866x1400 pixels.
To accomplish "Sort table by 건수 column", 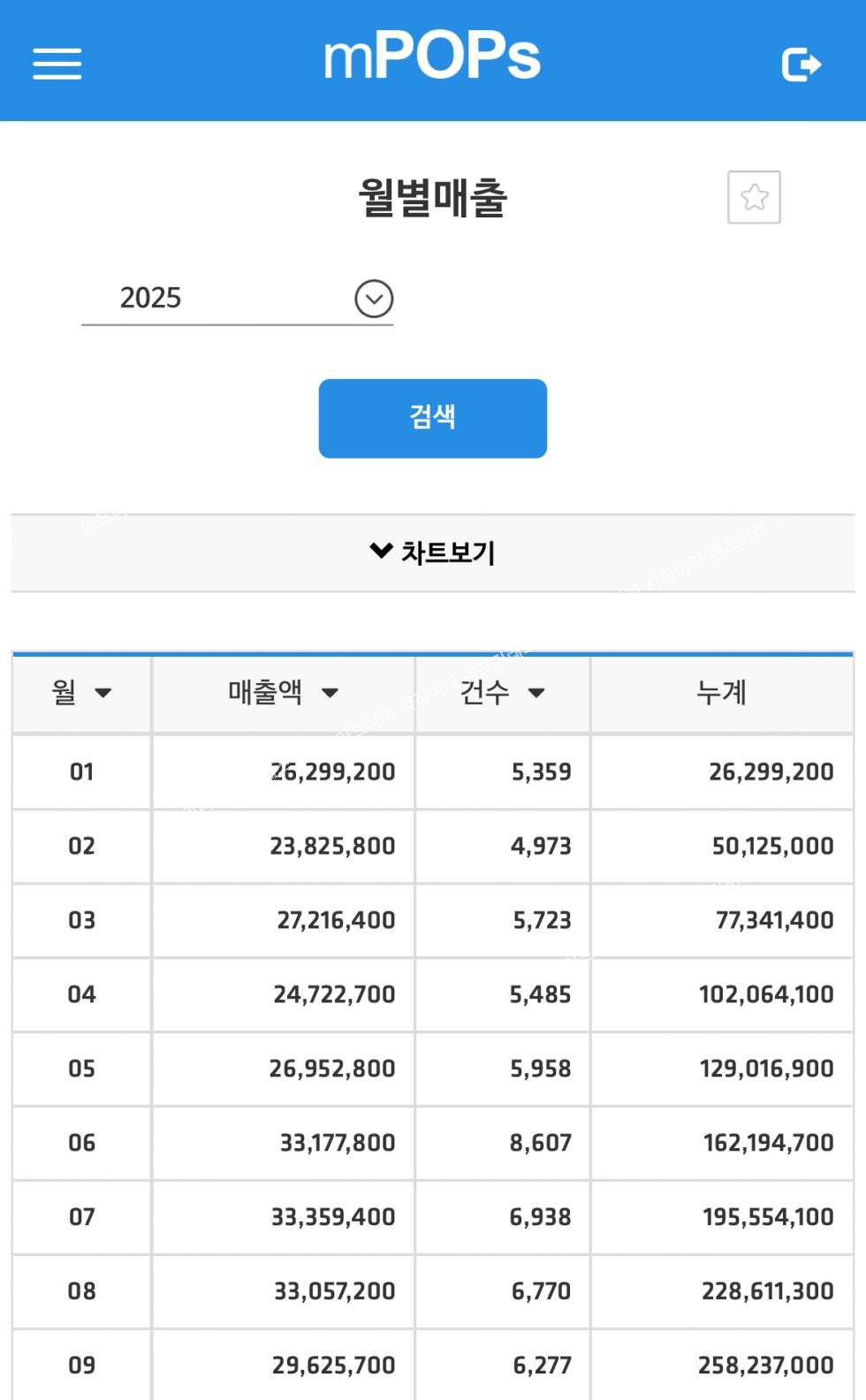I will [502, 693].
